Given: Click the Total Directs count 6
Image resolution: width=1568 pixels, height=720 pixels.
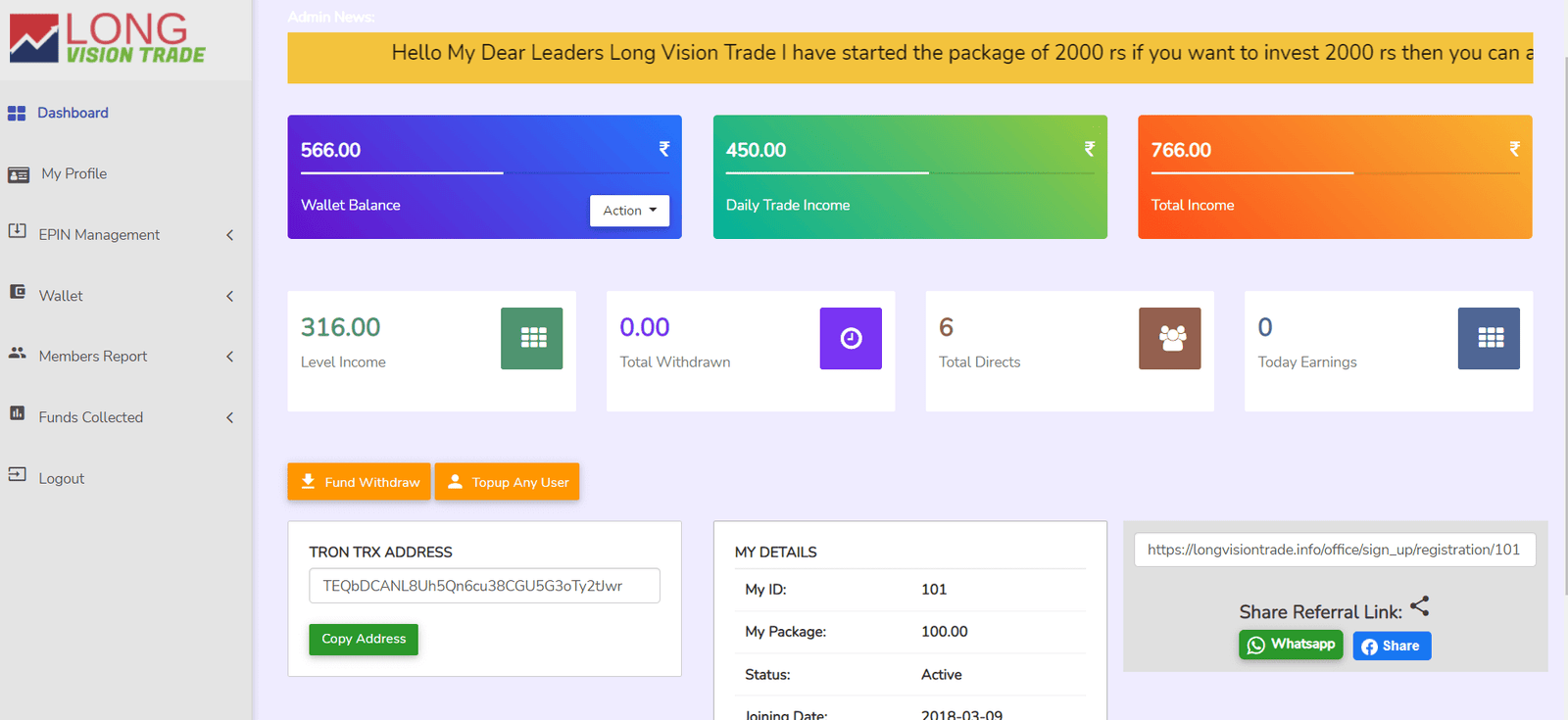Looking at the screenshot, I should coord(946,327).
